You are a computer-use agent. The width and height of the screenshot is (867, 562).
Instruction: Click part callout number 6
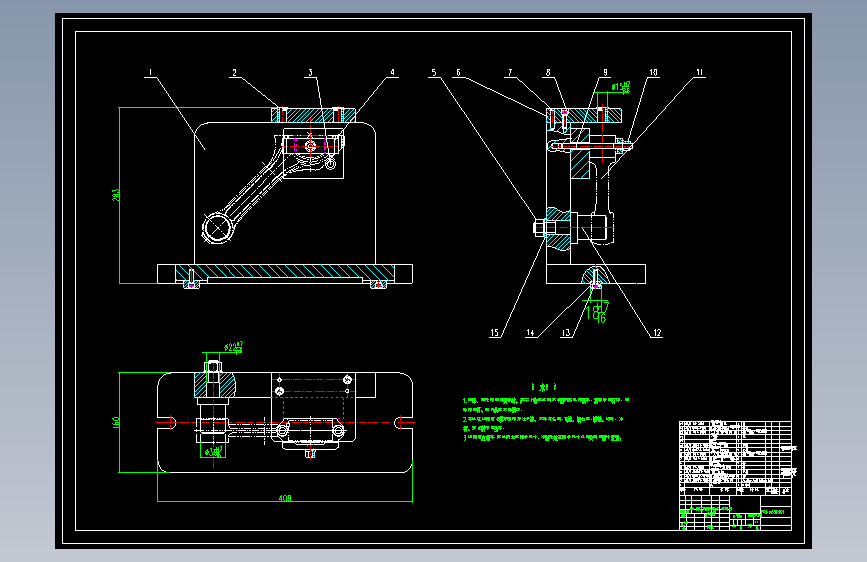458,72
